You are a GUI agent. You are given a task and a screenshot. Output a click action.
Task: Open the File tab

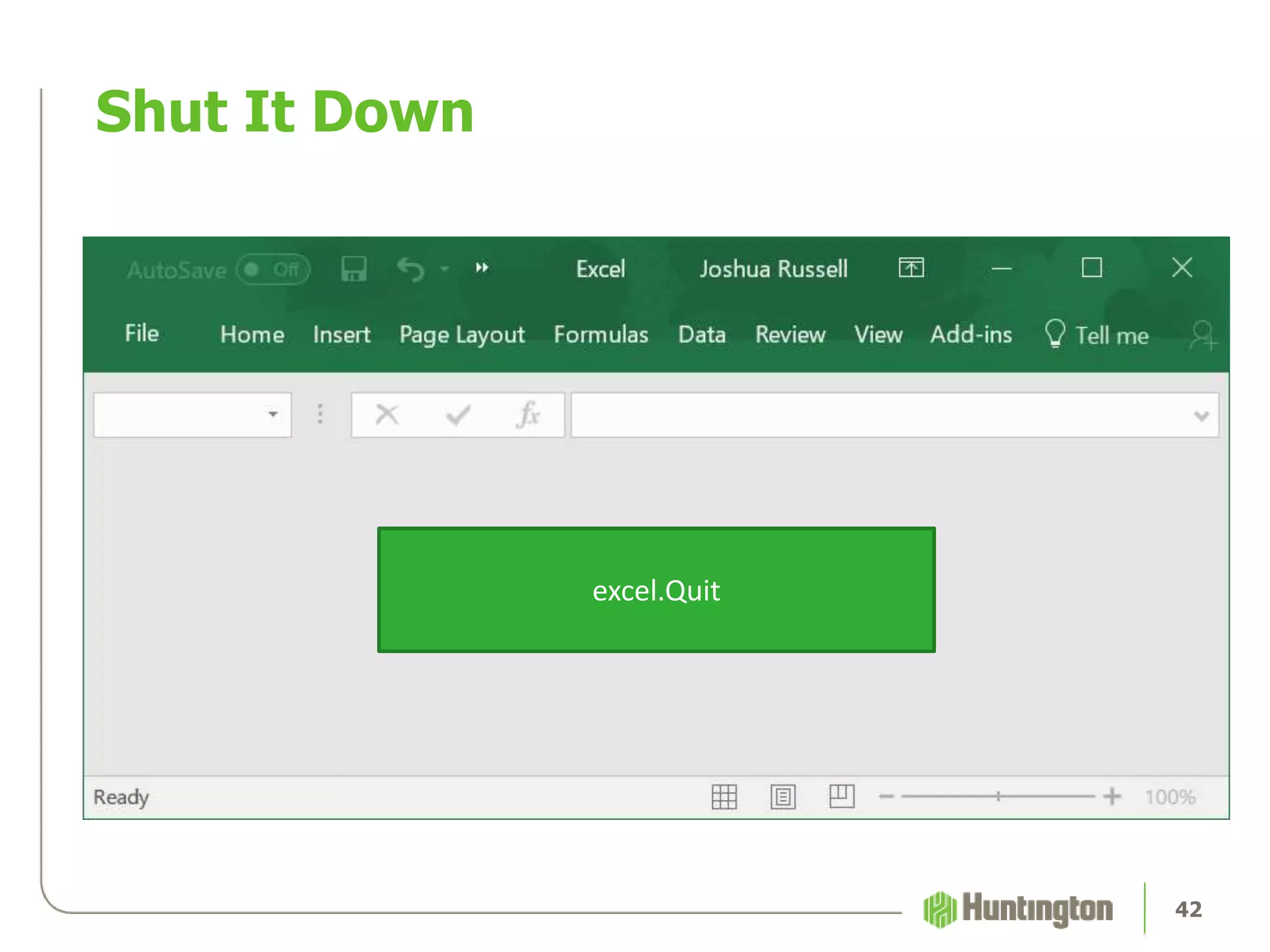tap(141, 333)
